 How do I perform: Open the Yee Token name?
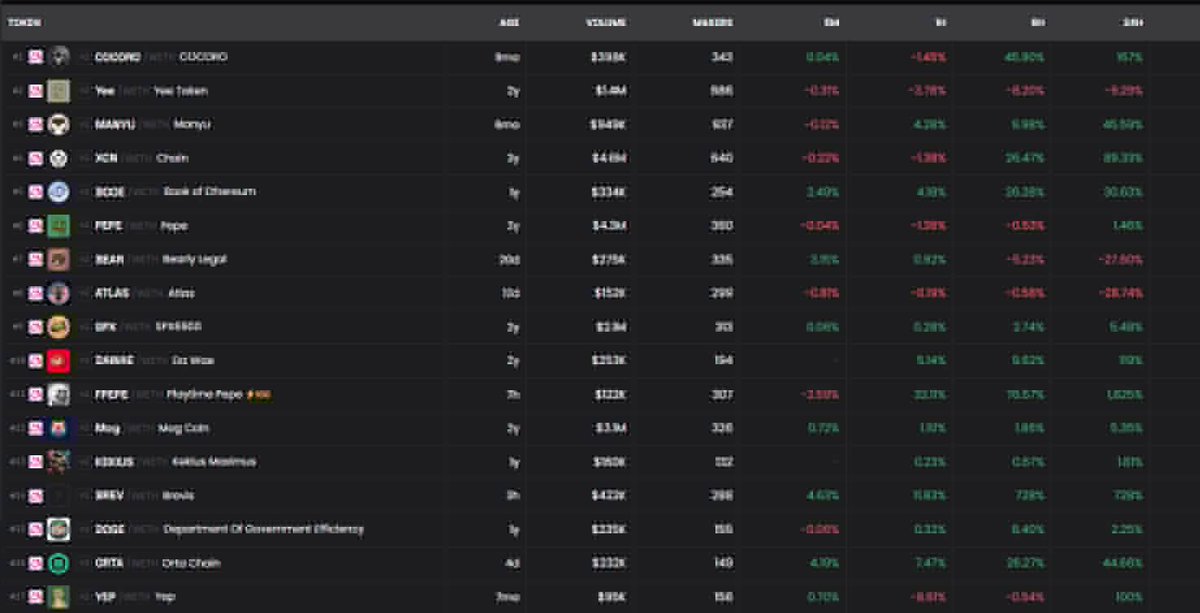pos(181,91)
